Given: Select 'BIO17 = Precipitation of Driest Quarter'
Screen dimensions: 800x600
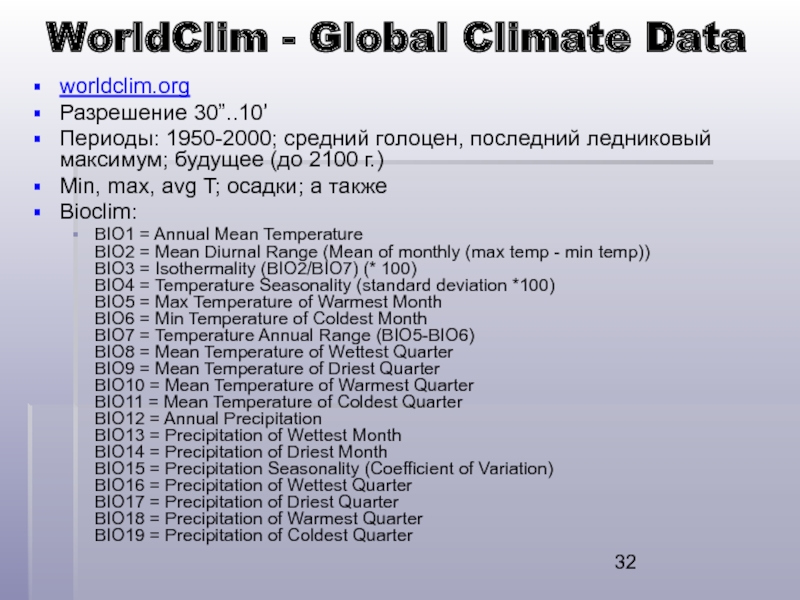Looking at the screenshot, I should click(246, 502).
